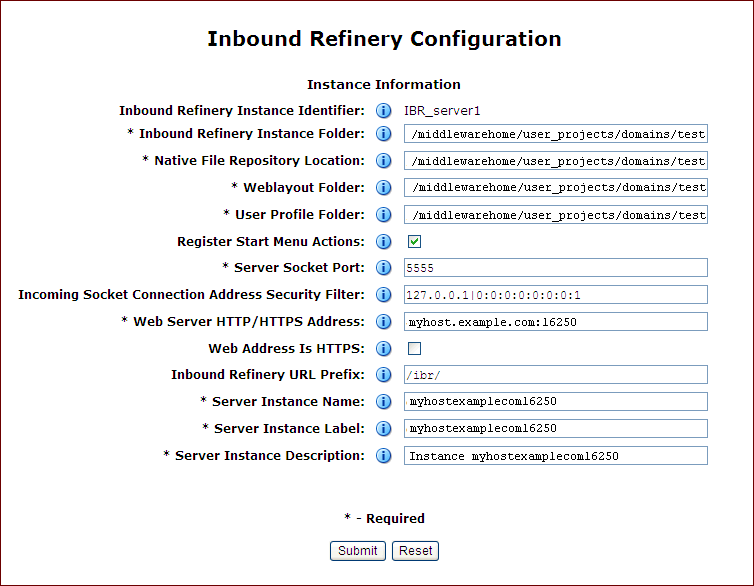Open info icon for Inbound Refinery URL Prefix
This screenshot has width=754, height=586.
383,374
